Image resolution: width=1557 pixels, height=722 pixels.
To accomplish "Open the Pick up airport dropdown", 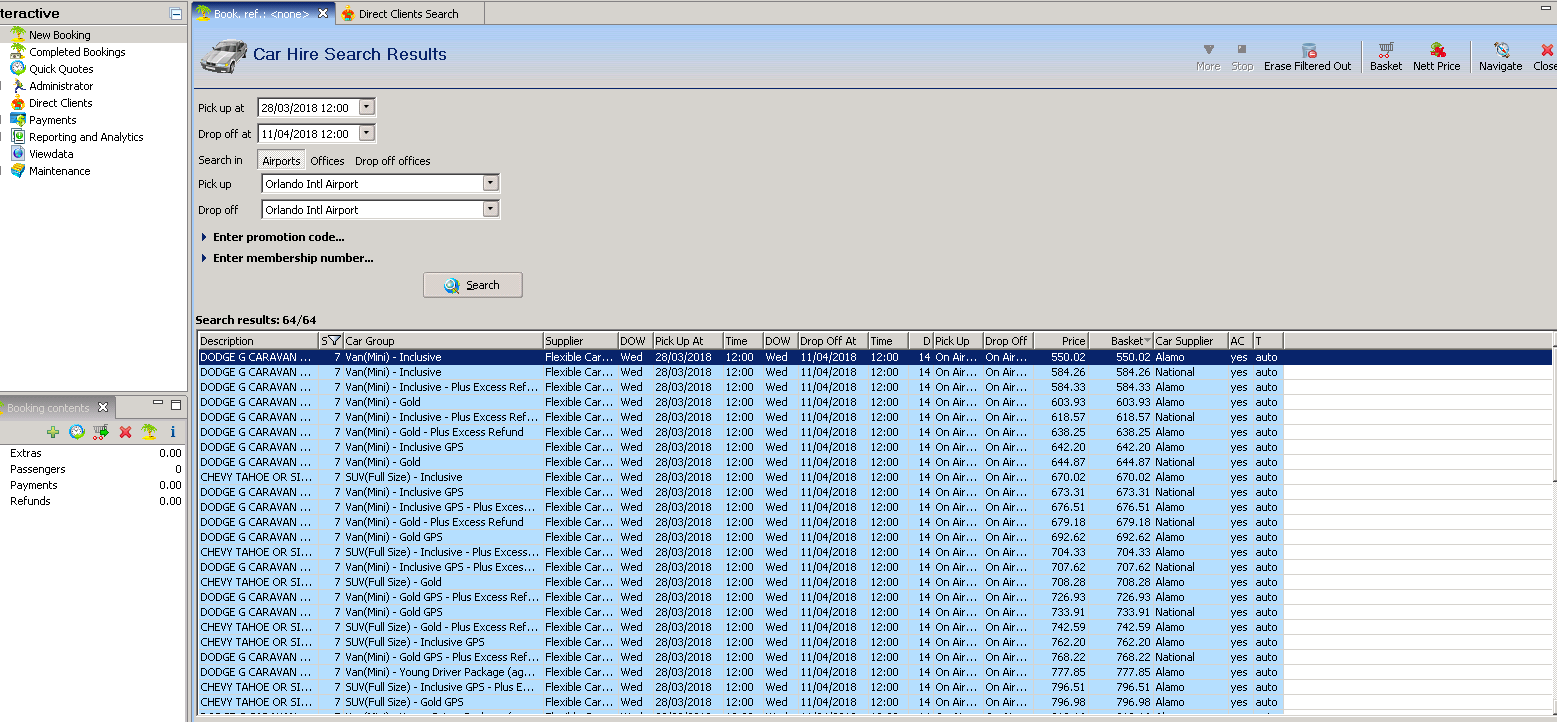I will 490,184.
